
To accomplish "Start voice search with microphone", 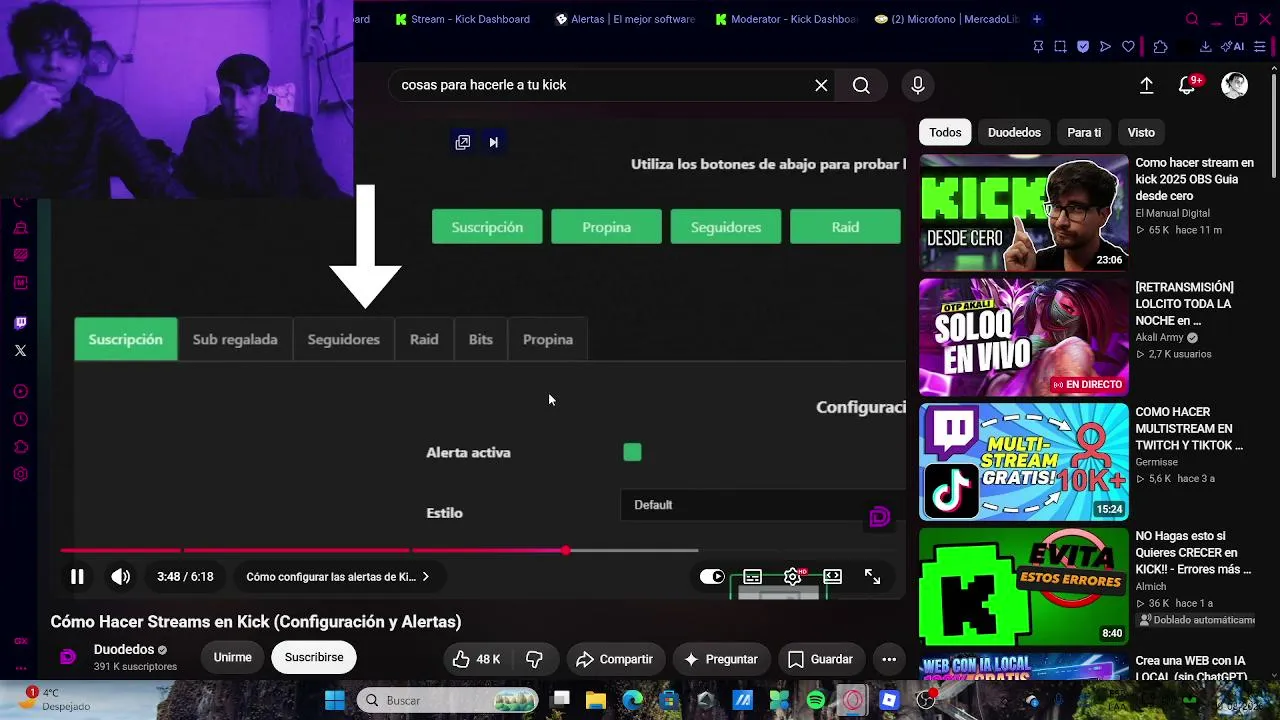I will point(918,85).
